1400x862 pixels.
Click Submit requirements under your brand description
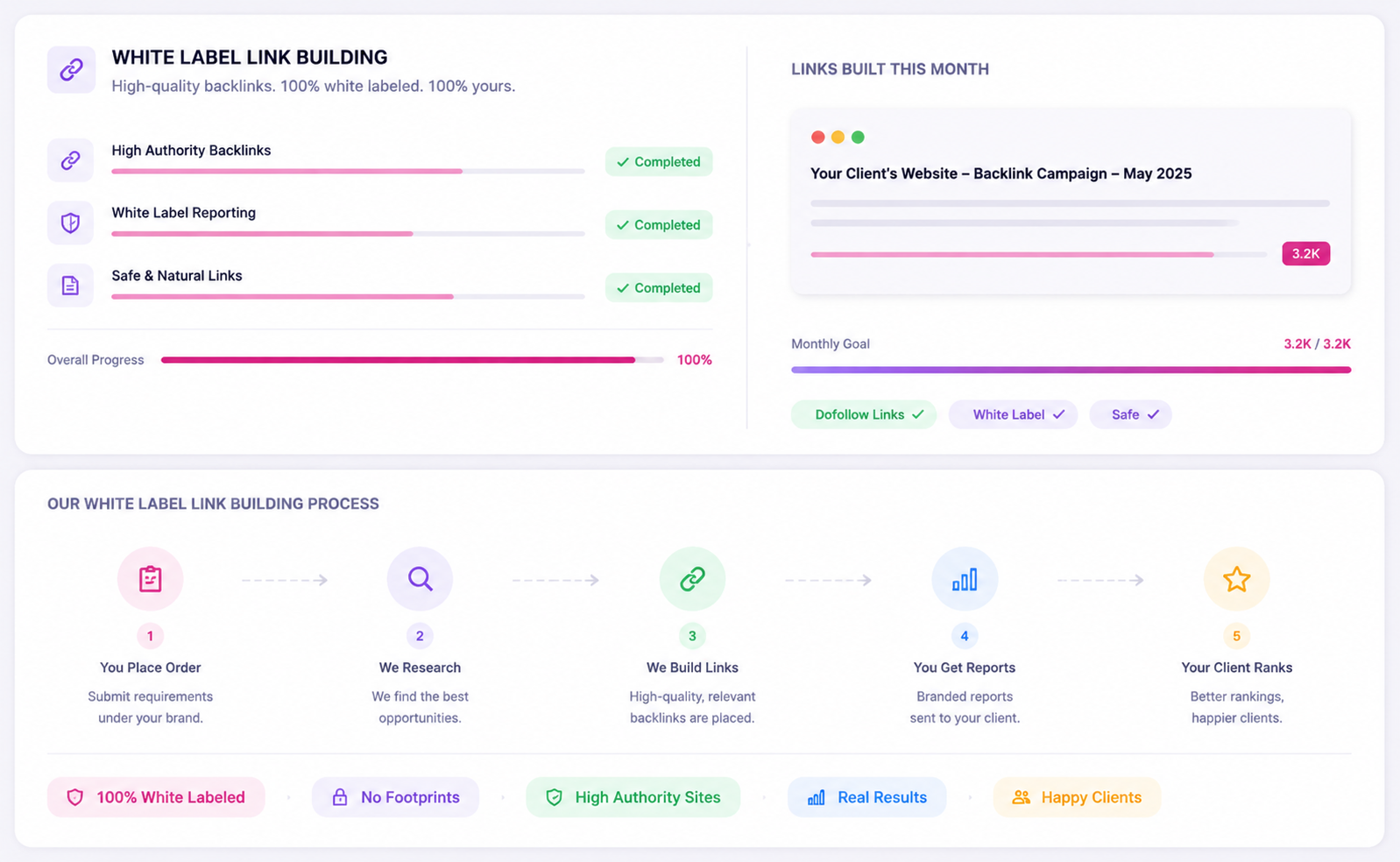click(x=150, y=707)
